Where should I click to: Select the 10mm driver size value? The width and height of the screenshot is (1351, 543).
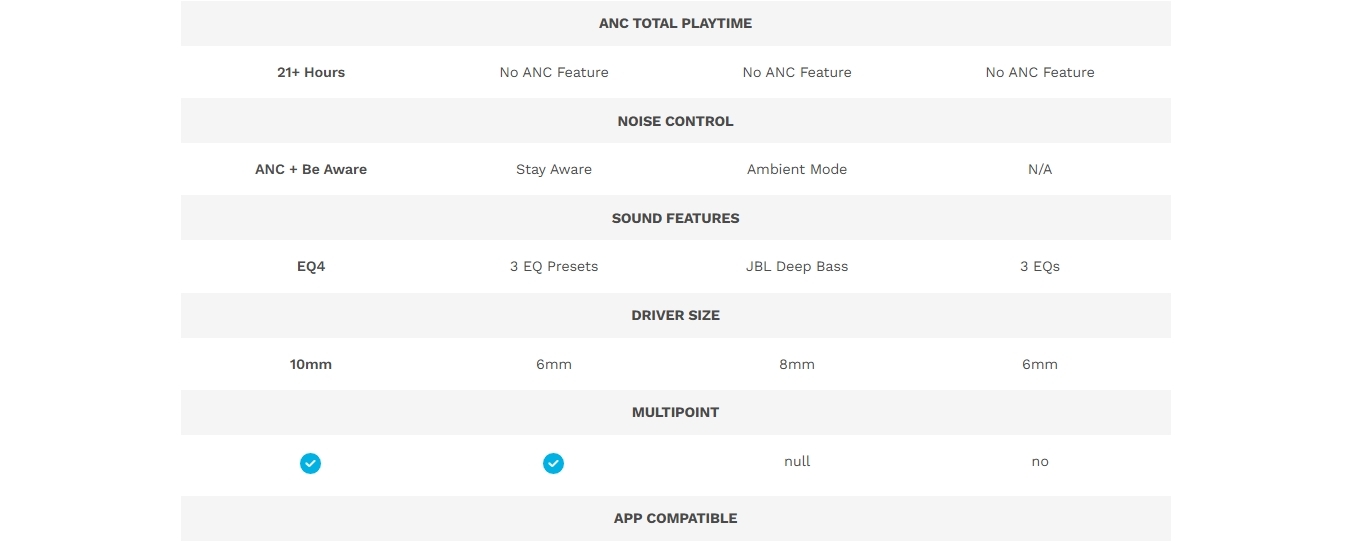(x=311, y=364)
